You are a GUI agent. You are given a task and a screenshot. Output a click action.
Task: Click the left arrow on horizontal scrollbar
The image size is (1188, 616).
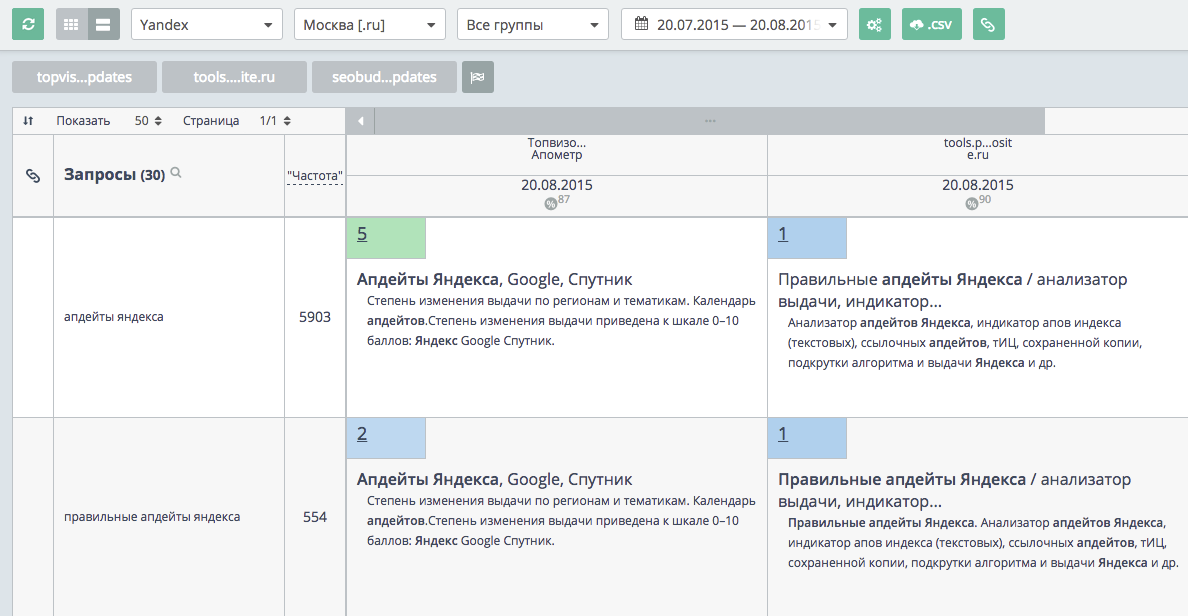coord(359,121)
